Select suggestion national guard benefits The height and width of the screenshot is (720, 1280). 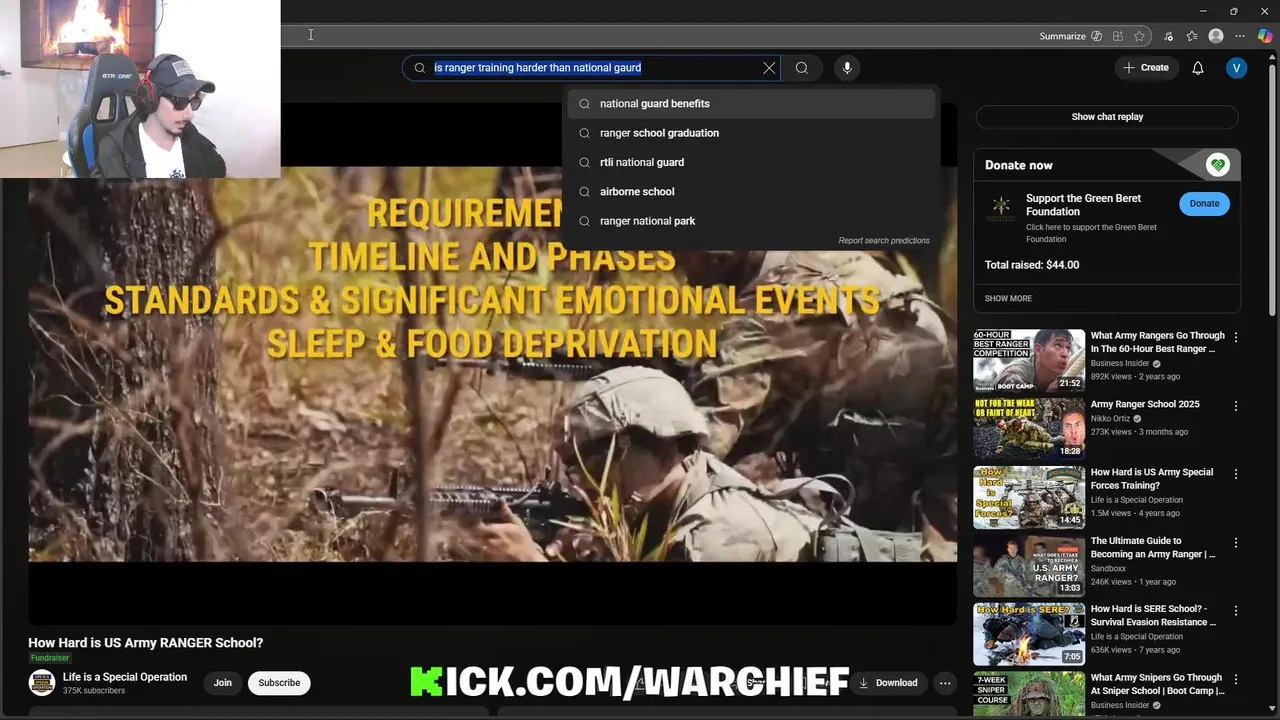(751, 104)
